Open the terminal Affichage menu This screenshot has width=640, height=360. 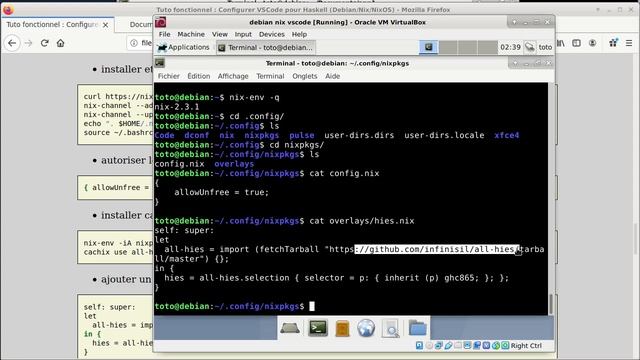(x=233, y=76)
